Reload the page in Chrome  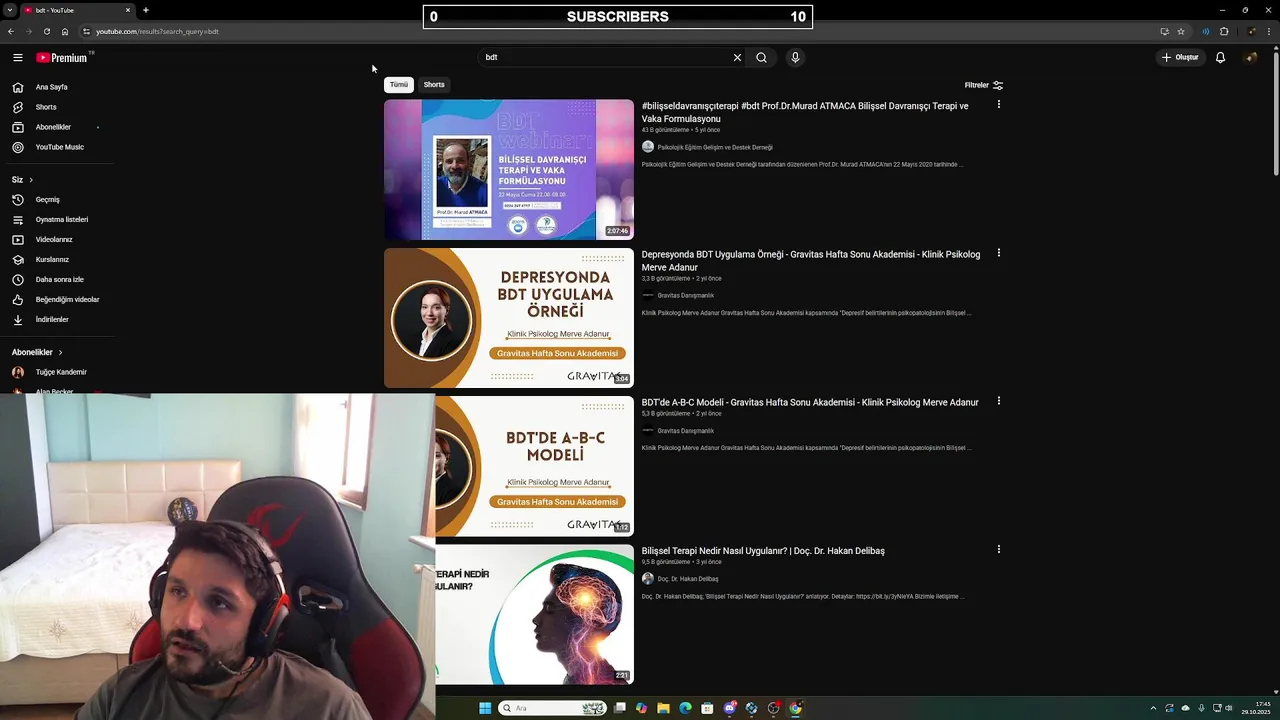click(x=46, y=31)
